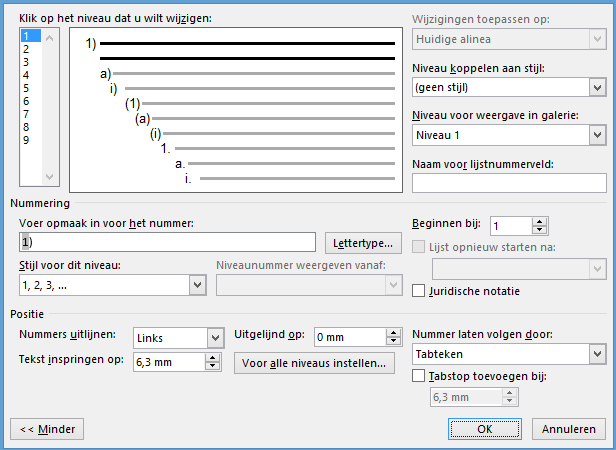
Task: Select level 3 in the level list
Action: click(x=26, y=62)
